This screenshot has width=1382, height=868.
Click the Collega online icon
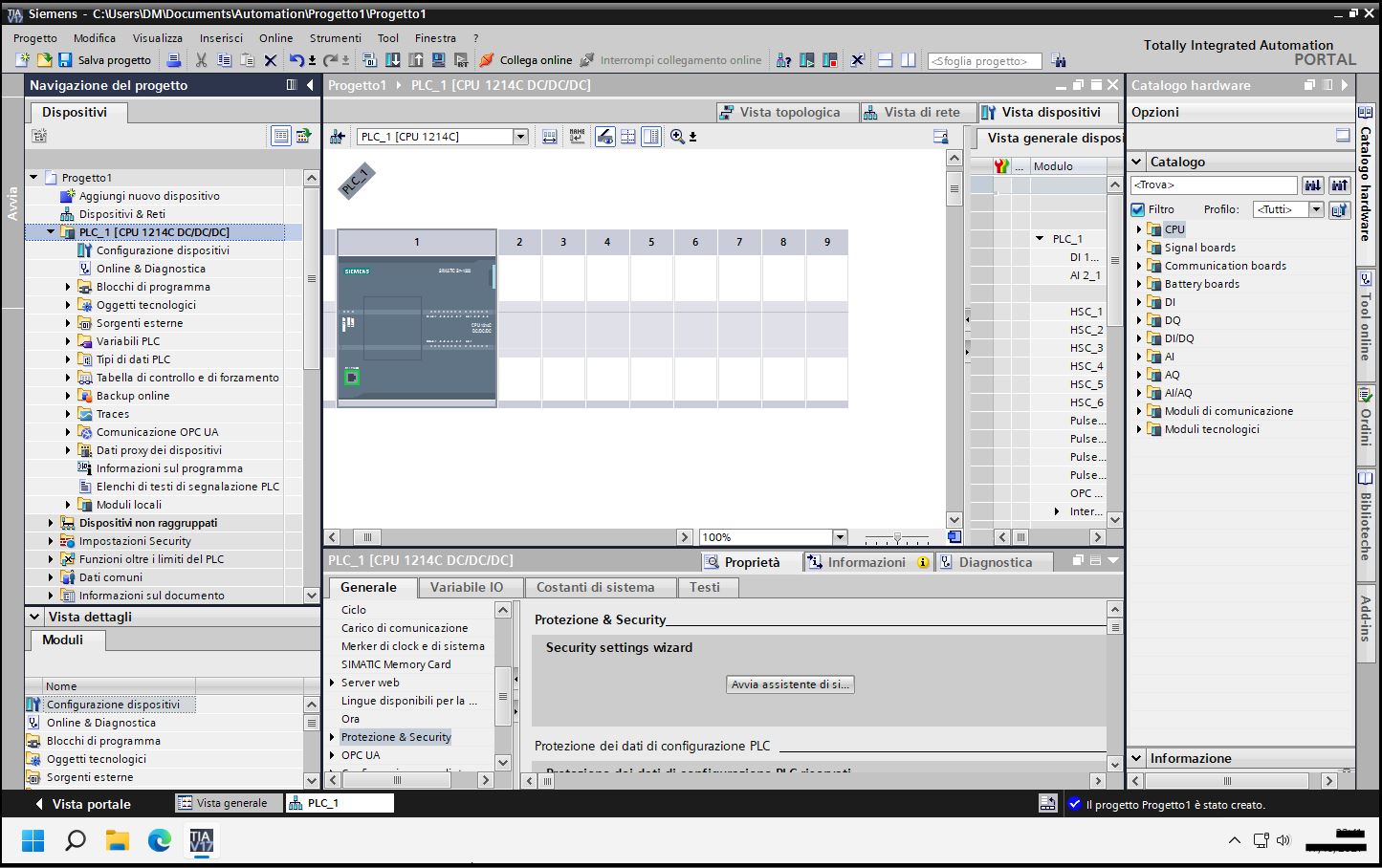[x=487, y=60]
